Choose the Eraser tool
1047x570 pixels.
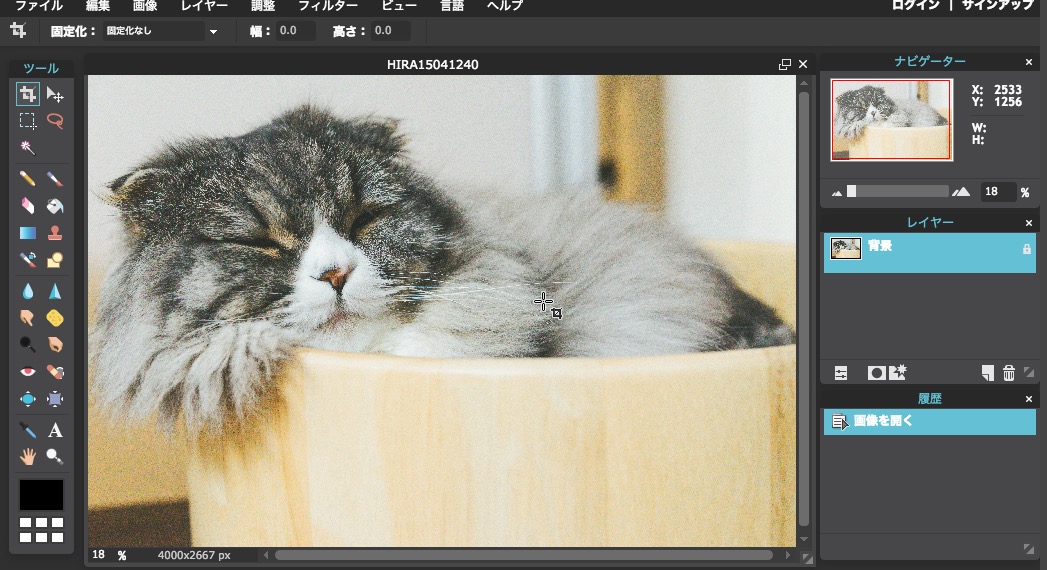(28, 206)
